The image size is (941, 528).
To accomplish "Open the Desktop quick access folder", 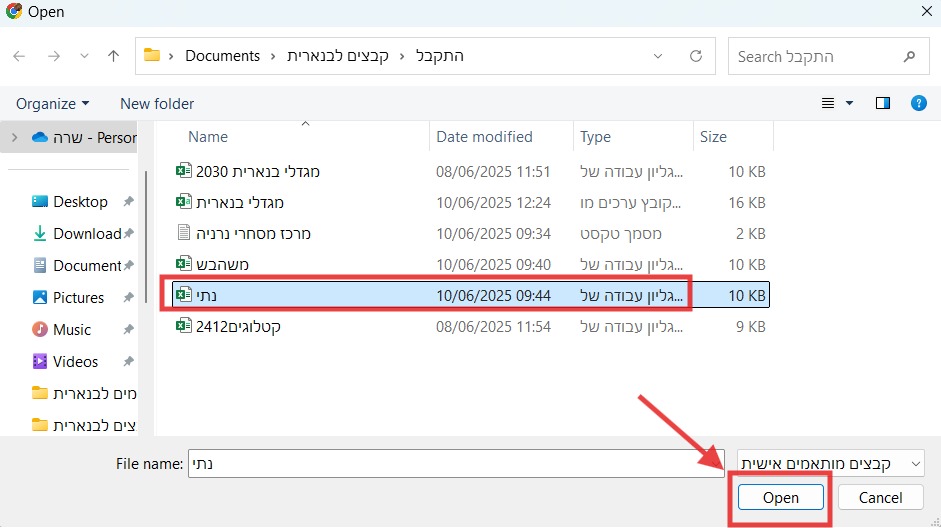I will pos(80,201).
